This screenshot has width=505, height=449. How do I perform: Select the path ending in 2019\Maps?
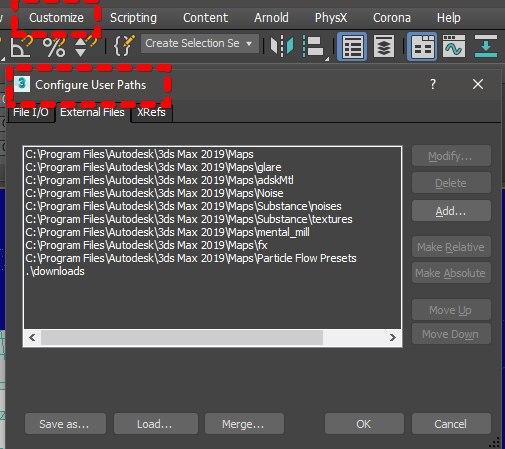click(139, 154)
